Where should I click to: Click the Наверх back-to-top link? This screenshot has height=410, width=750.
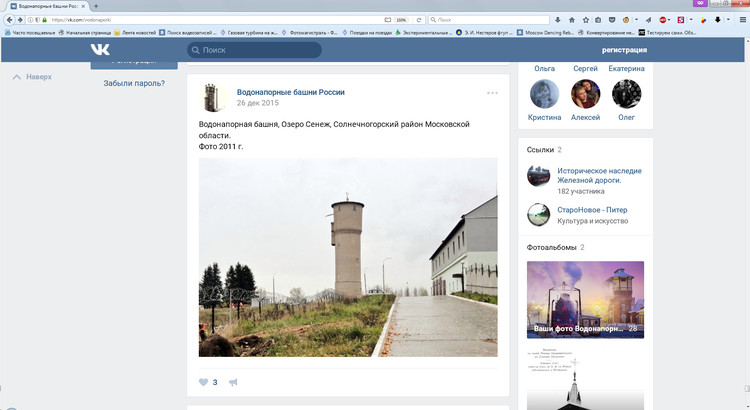pos(32,77)
